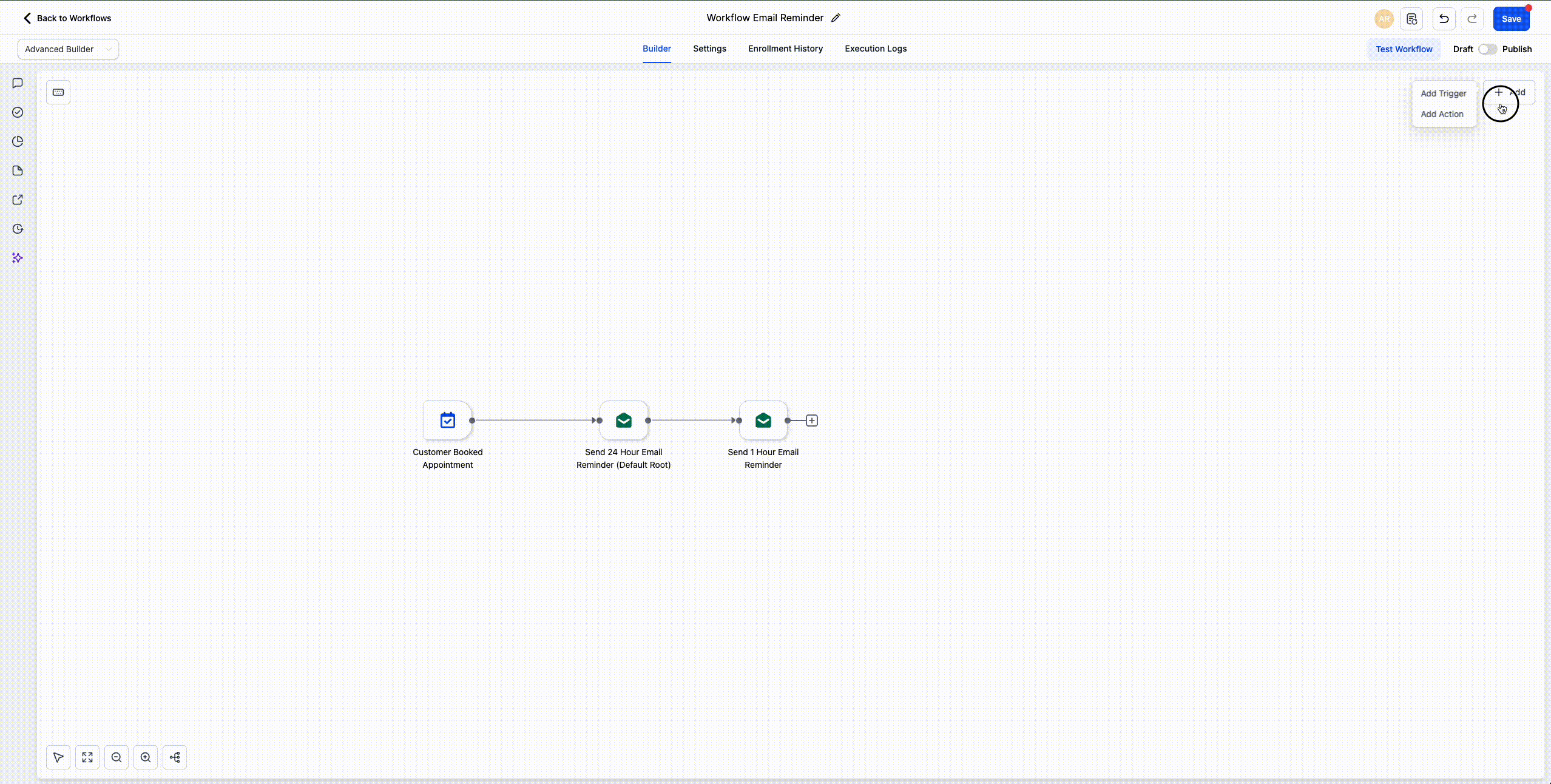
Task: Open workflow statistics pie chart icon
Action: tap(18, 141)
